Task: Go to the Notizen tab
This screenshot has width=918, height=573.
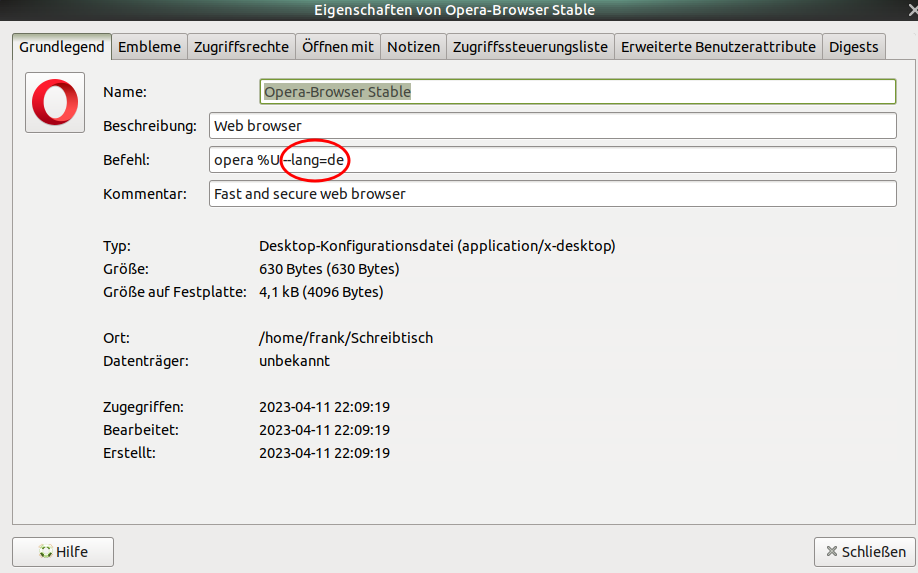Action: pos(413,47)
